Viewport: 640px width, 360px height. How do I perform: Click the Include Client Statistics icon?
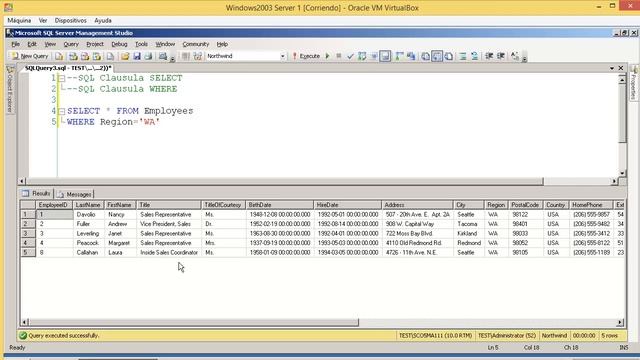click(x=411, y=56)
